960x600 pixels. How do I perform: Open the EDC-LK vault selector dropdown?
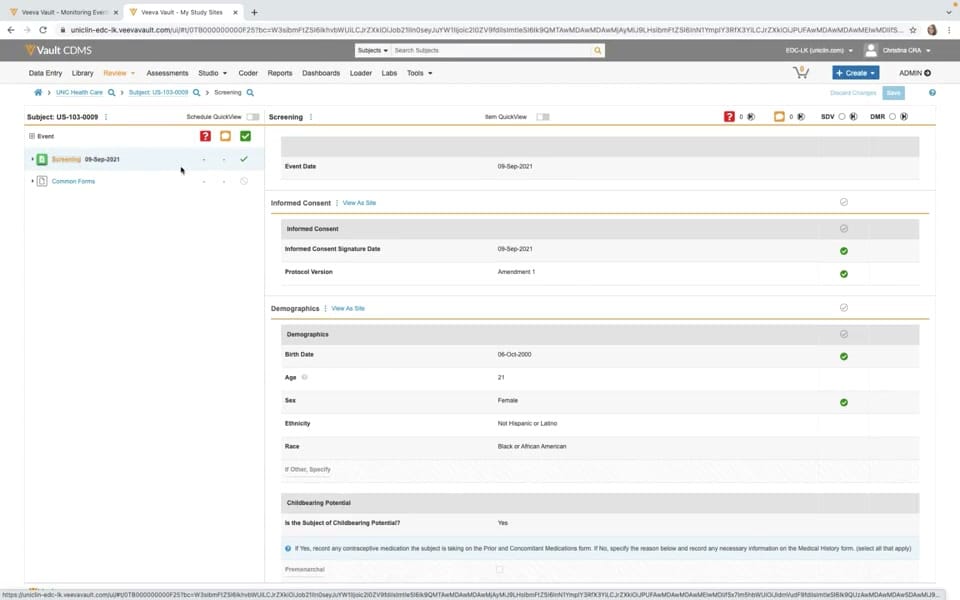click(x=819, y=50)
